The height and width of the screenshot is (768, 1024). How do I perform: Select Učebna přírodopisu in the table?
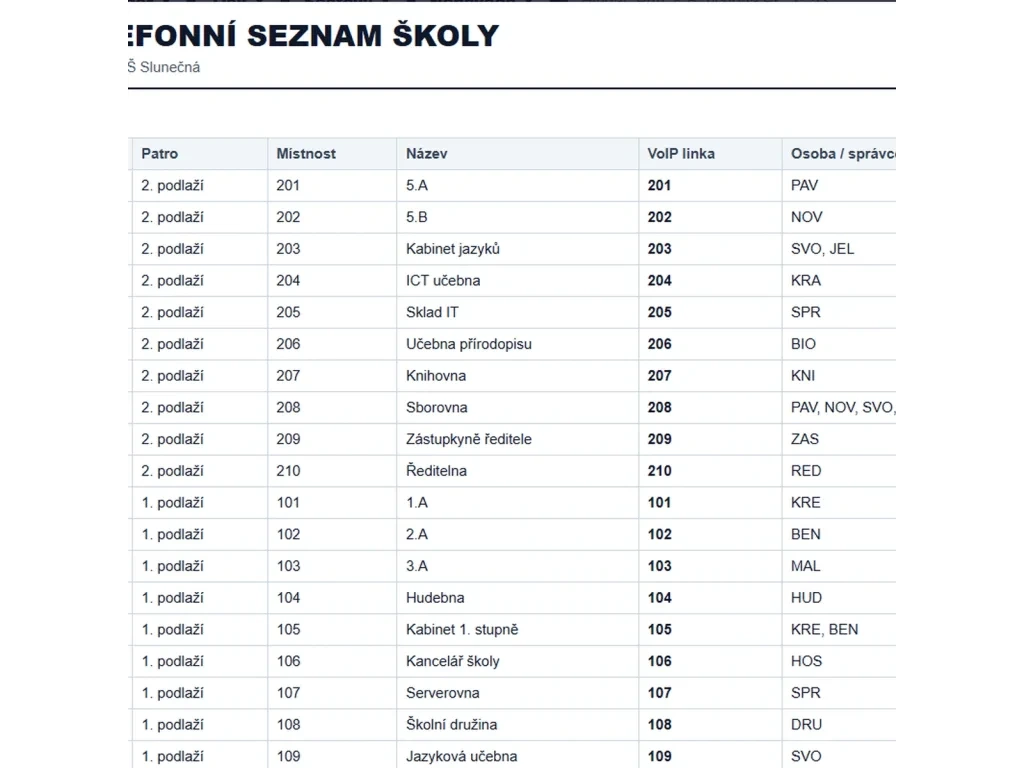(x=468, y=344)
